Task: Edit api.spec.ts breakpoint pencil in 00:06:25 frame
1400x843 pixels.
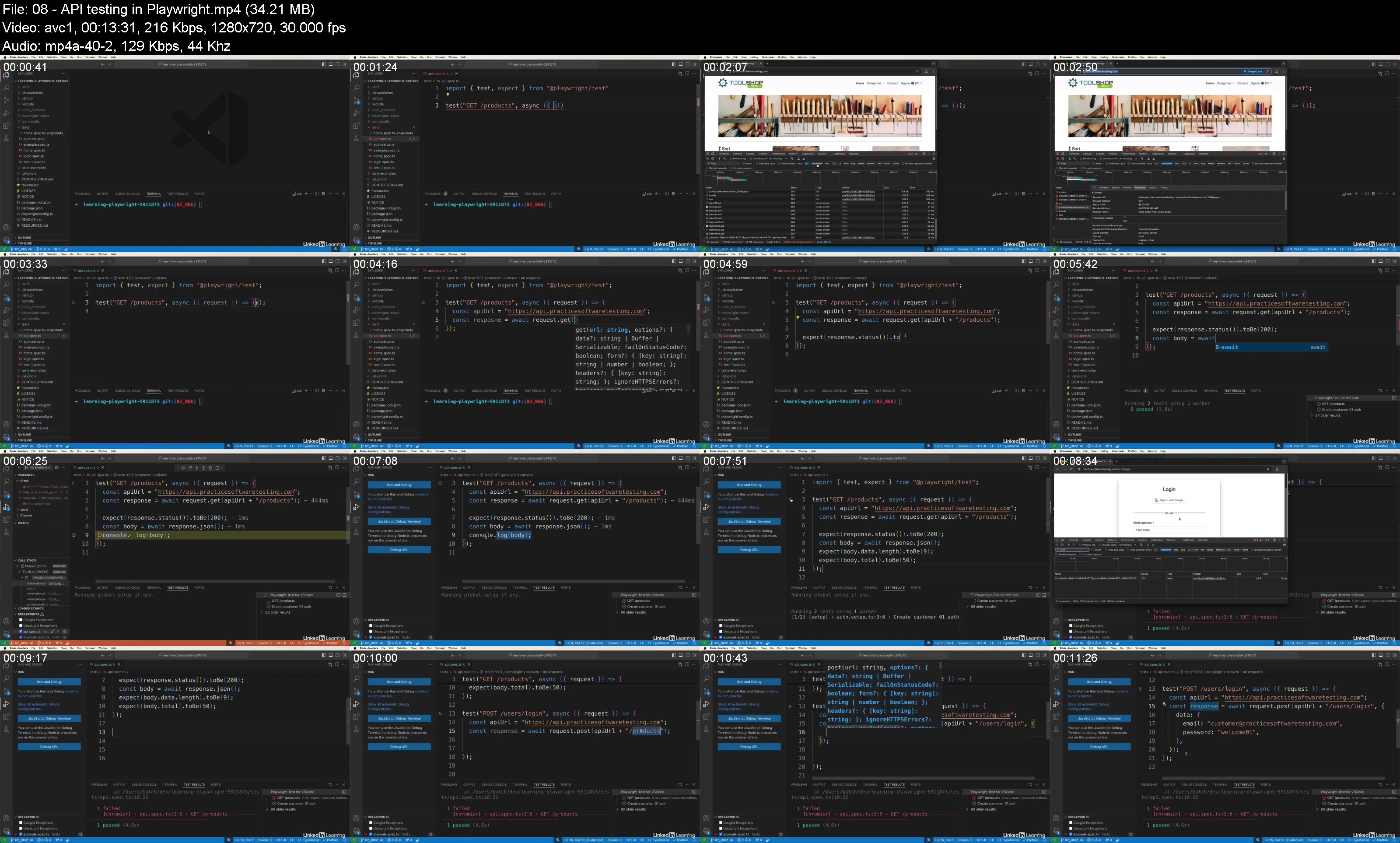Action: point(52,632)
